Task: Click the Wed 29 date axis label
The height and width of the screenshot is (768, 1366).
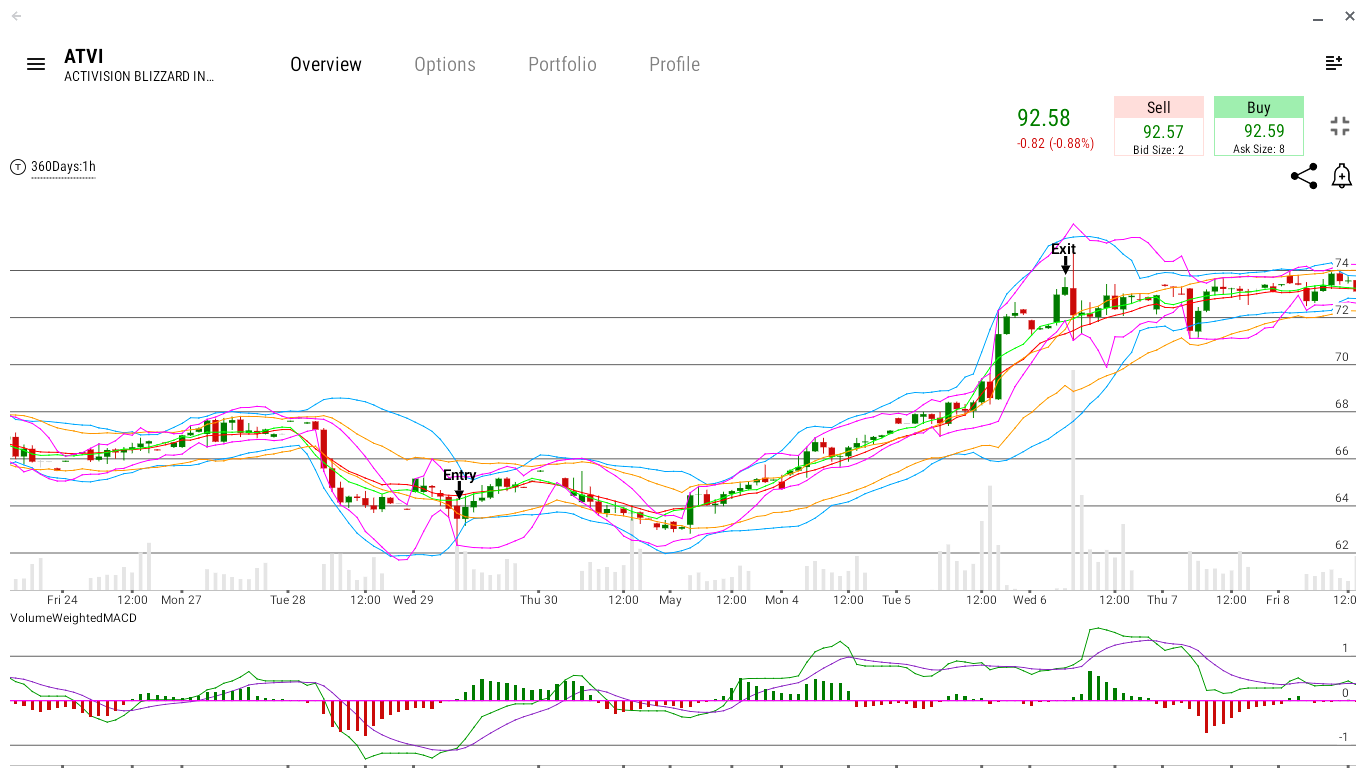Action: (x=413, y=600)
